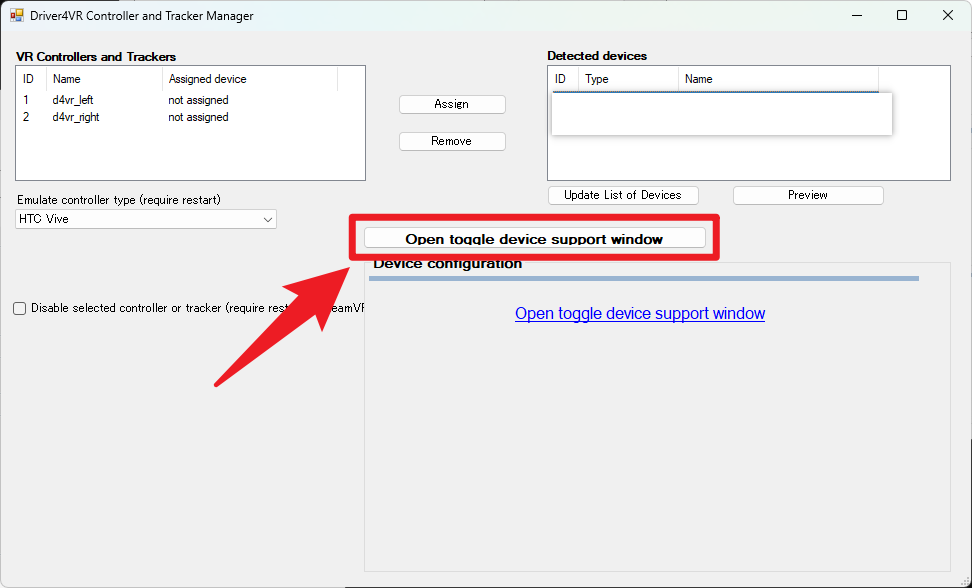972x588 pixels.
Task: Click the Driver4VR app icon in title bar
Action: 17,15
